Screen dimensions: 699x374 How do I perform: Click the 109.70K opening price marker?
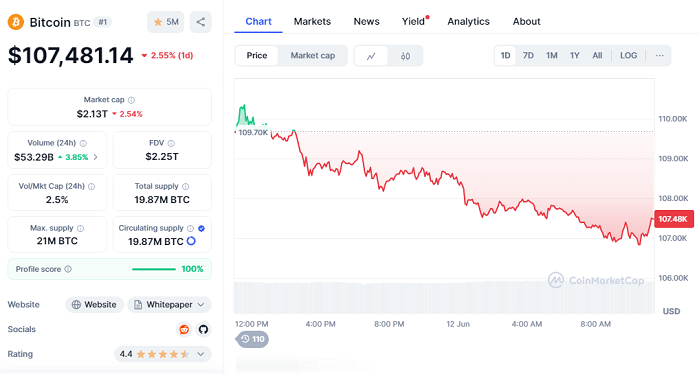click(253, 132)
